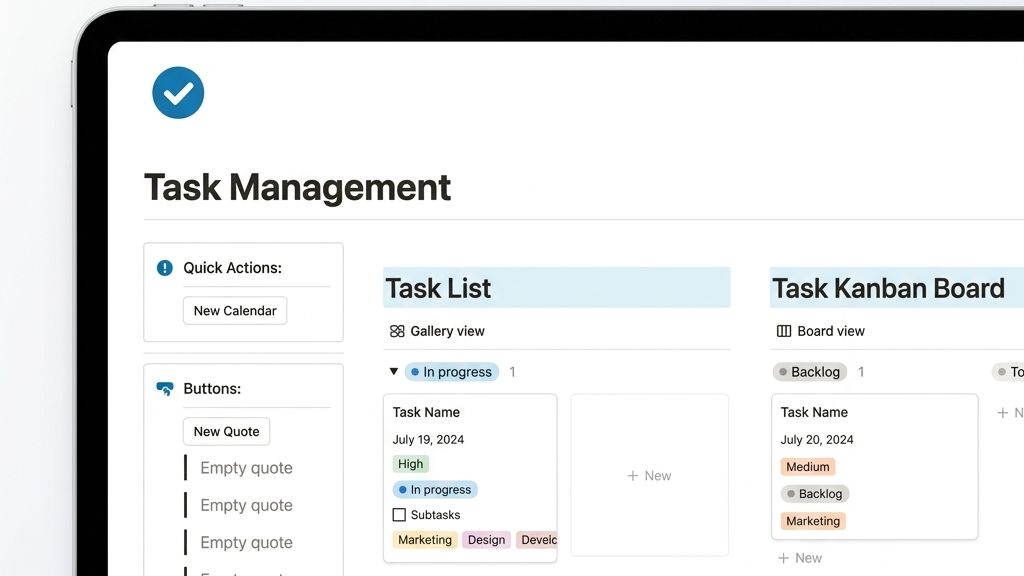The height and width of the screenshot is (576, 1024).
Task: Click the Backlog status pill on the card
Action: [x=814, y=494]
